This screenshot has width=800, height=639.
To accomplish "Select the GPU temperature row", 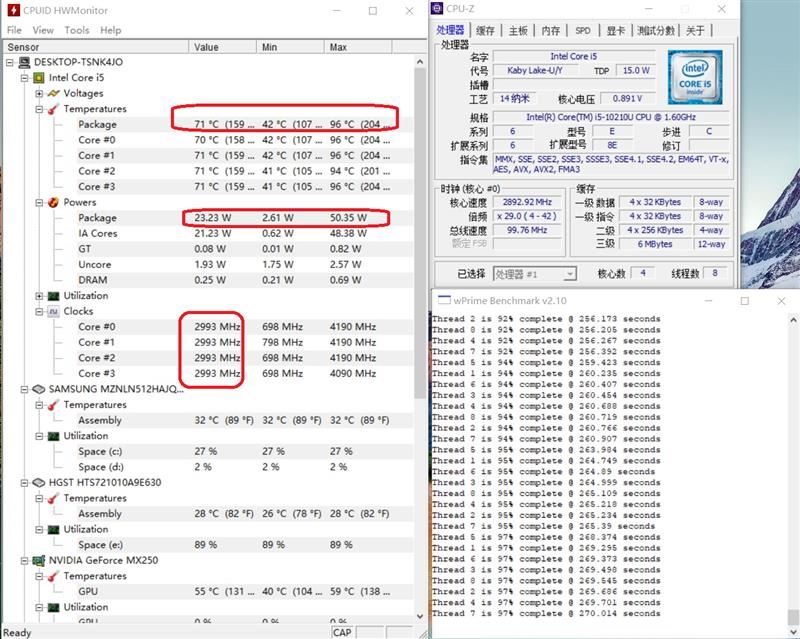I will tap(208, 592).
